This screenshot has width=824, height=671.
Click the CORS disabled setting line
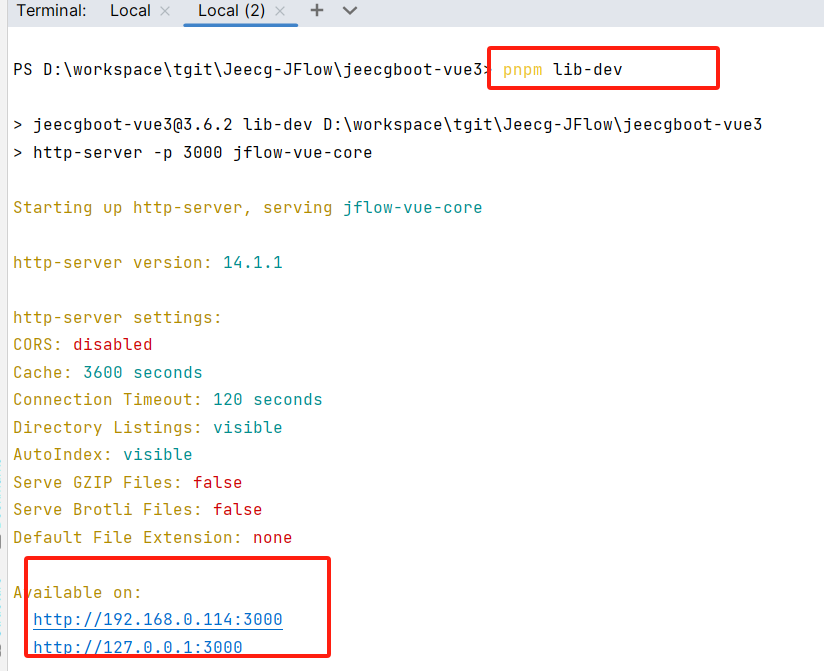pyautogui.click(x=82, y=345)
